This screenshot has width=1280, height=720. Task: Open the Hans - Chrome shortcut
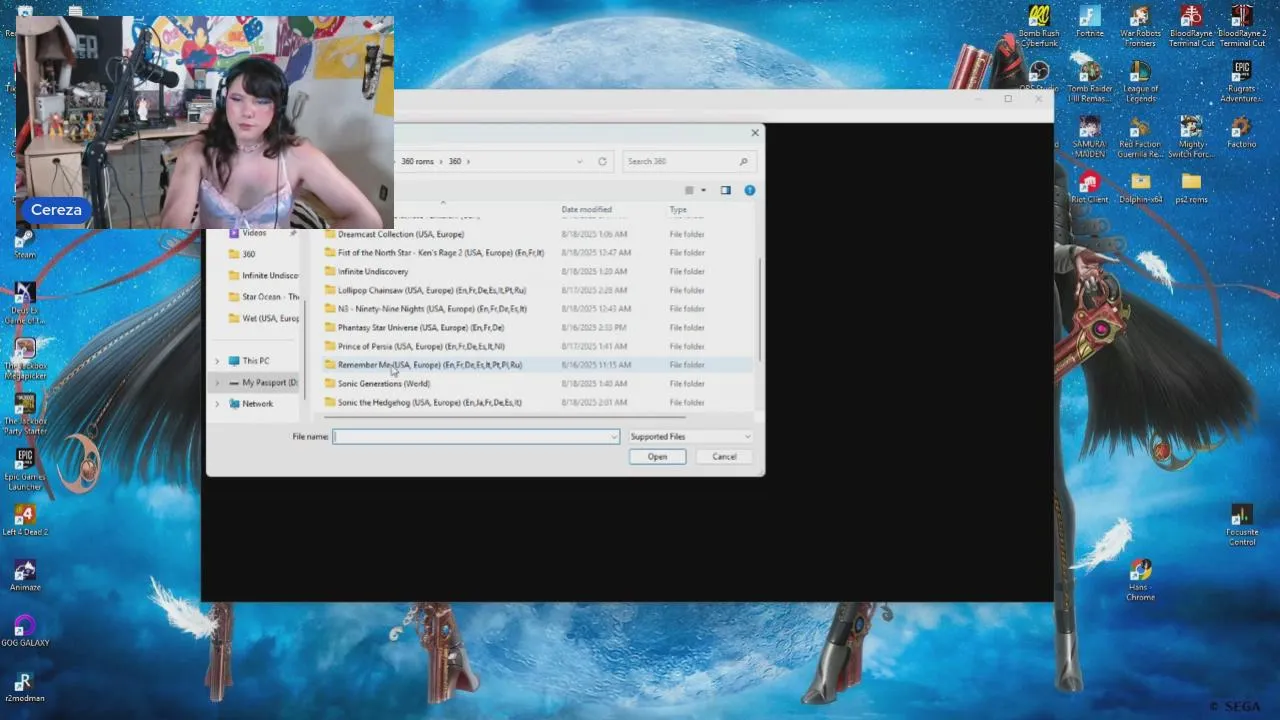click(x=1140, y=580)
